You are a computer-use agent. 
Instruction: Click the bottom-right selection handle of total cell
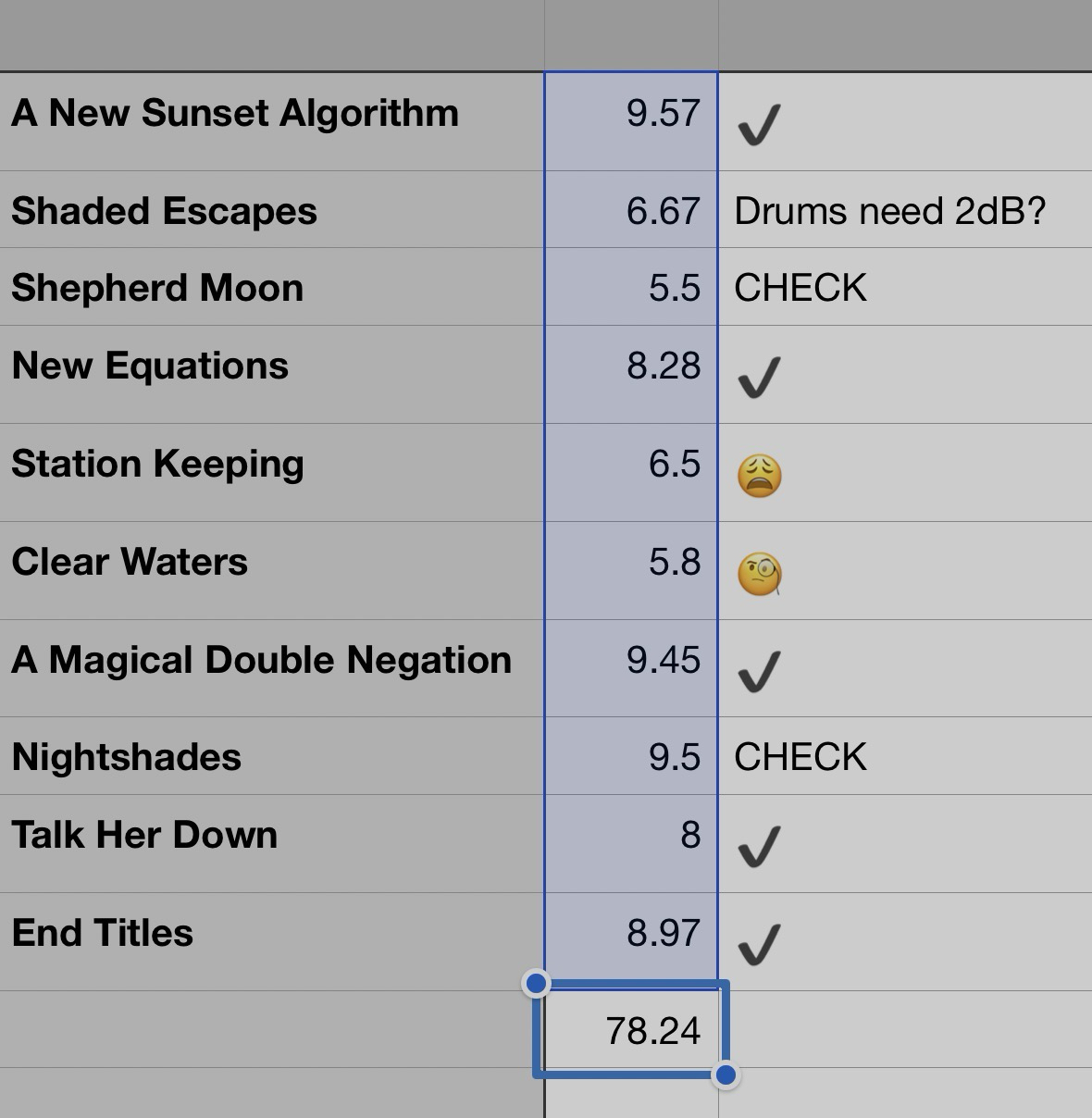pos(726,1075)
